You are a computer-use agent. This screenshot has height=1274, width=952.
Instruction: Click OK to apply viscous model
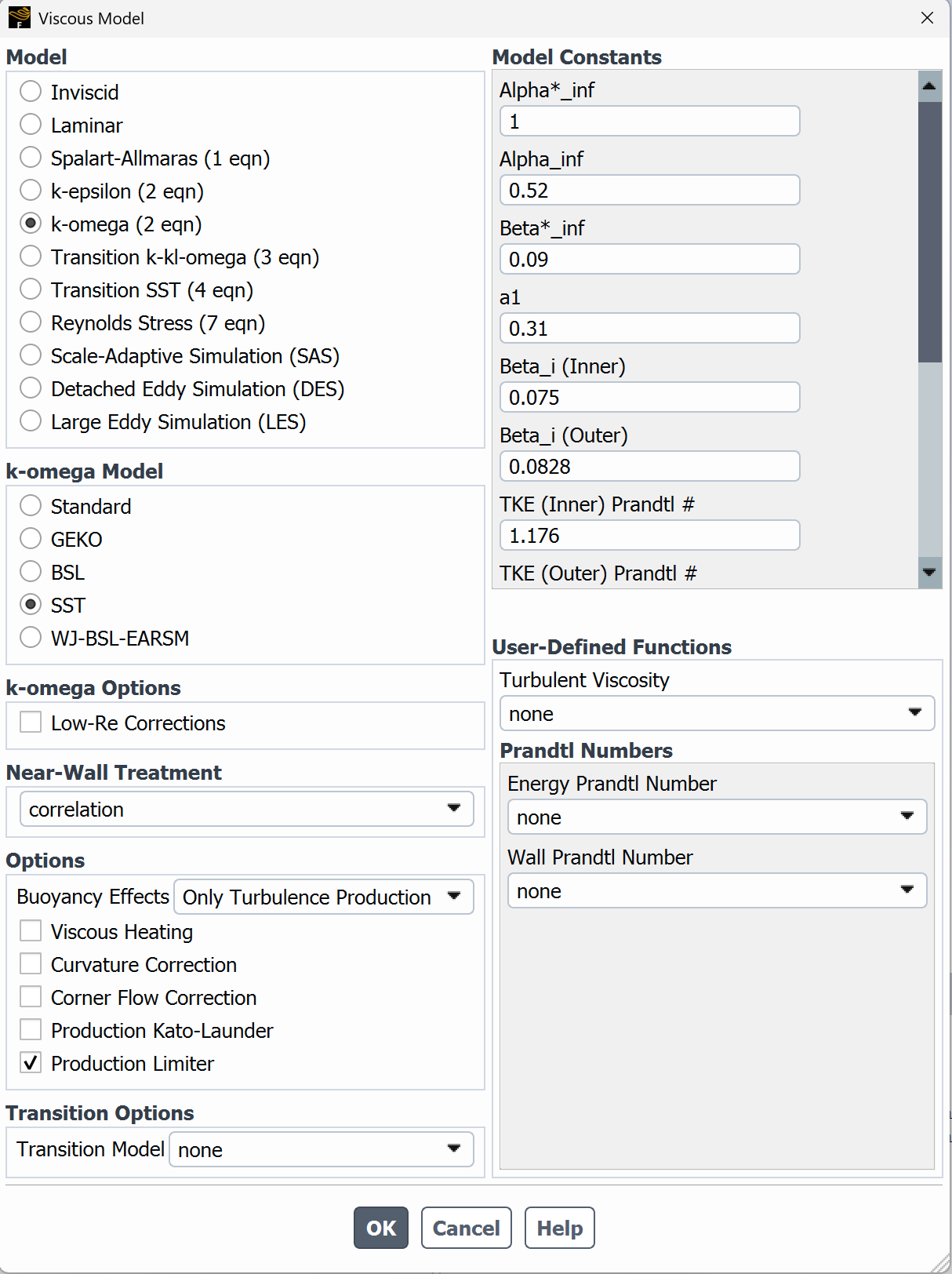[381, 1228]
